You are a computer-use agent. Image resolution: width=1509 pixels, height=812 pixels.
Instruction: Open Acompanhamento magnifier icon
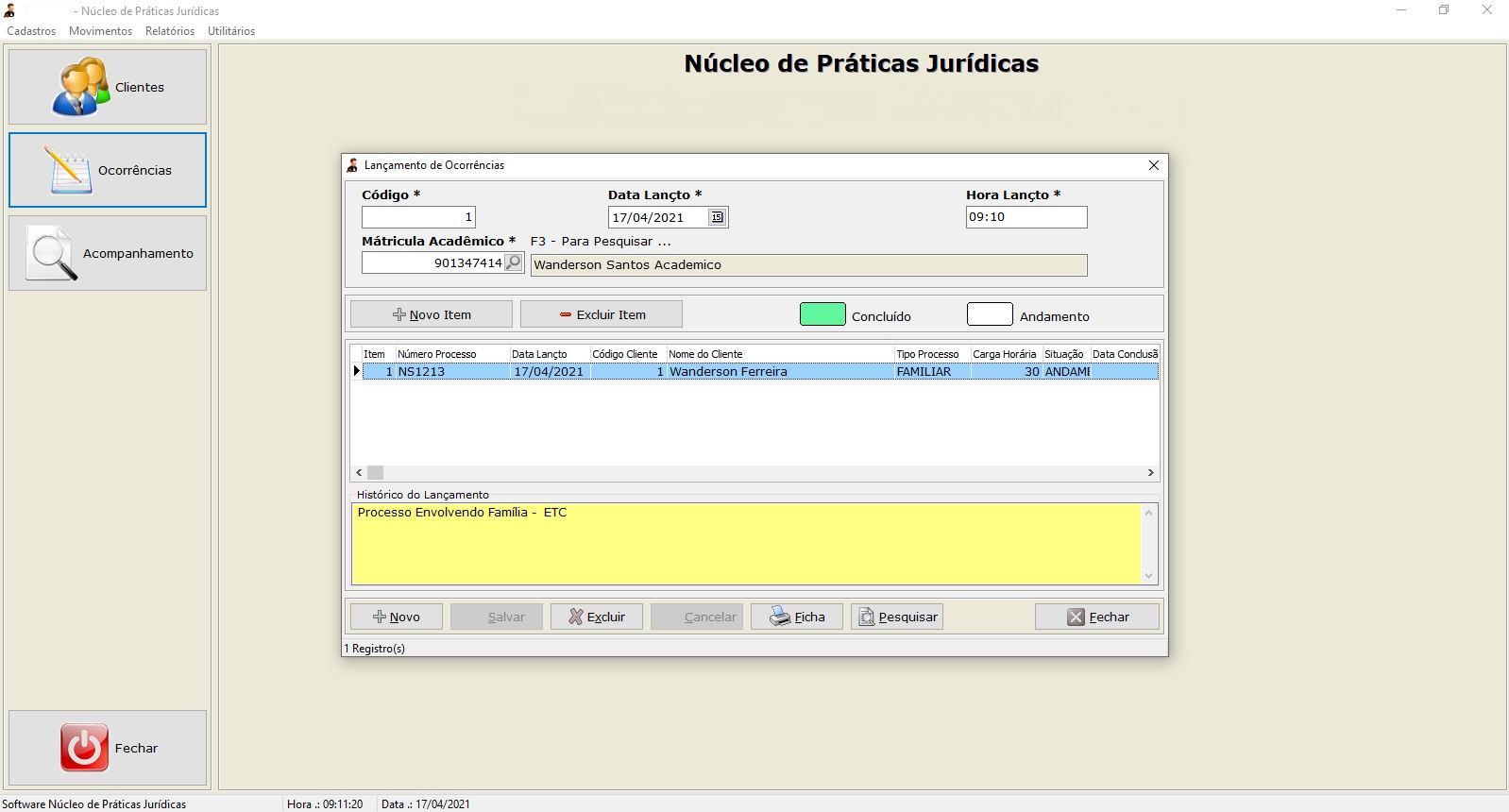51,254
